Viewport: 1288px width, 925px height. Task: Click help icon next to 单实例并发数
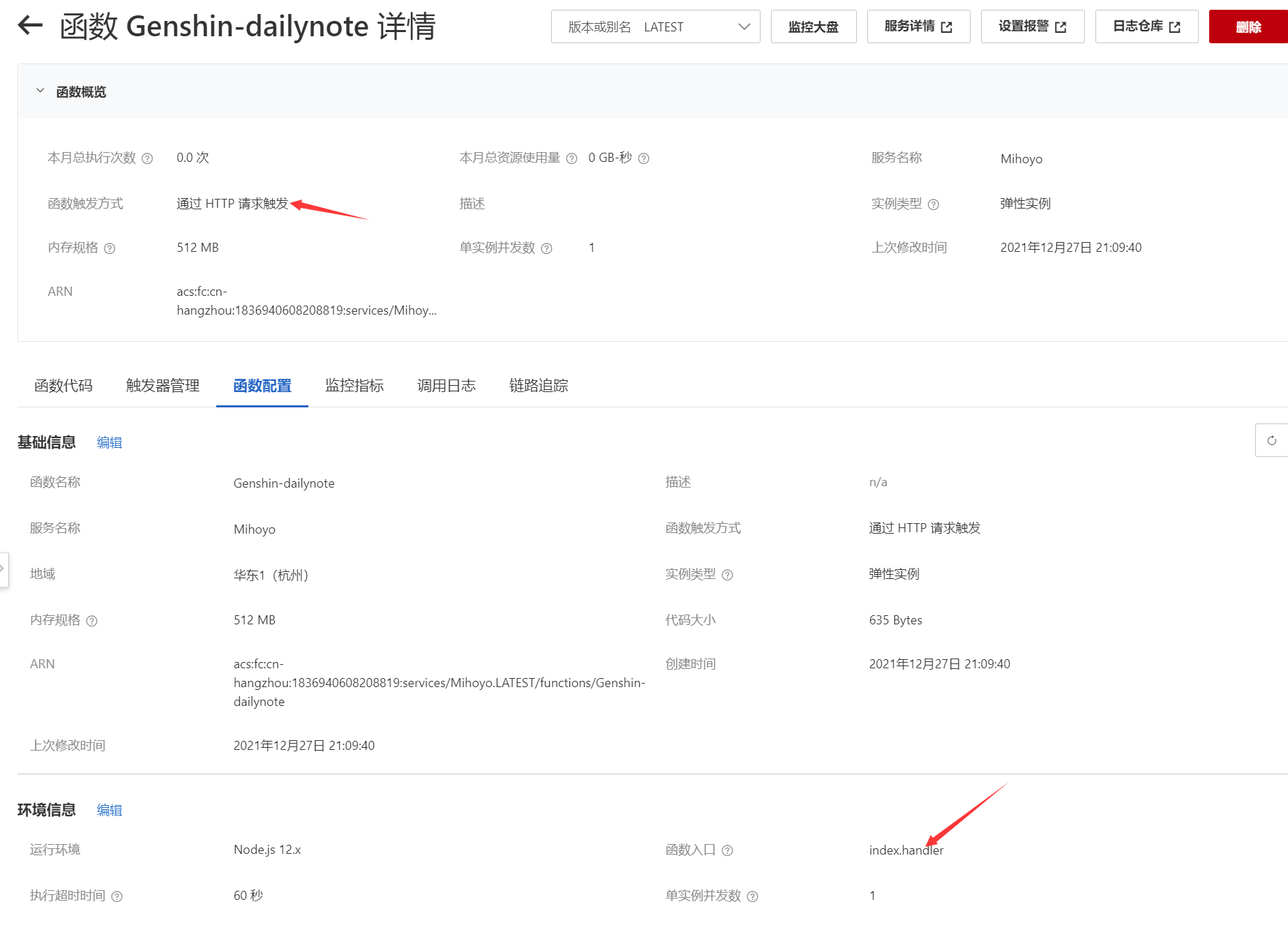point(547,248)
